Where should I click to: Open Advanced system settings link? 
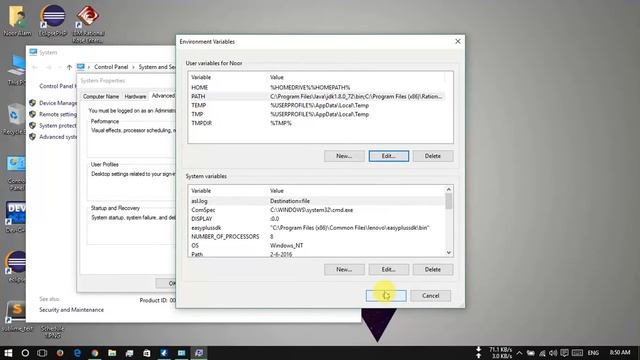click(58, 137)
